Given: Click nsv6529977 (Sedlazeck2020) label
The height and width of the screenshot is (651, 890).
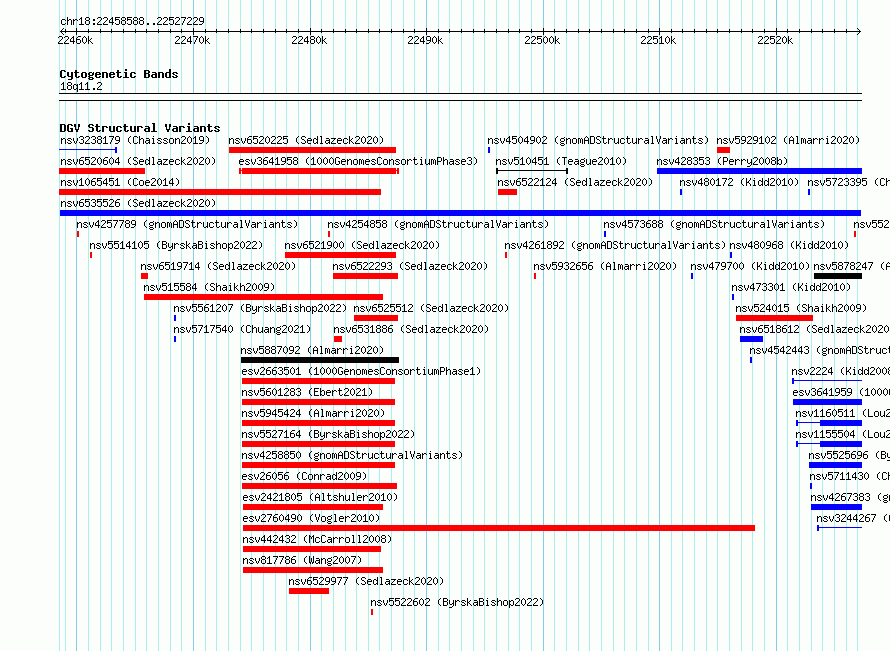Looking at the screenshot, I should click(x=366, y=581).
